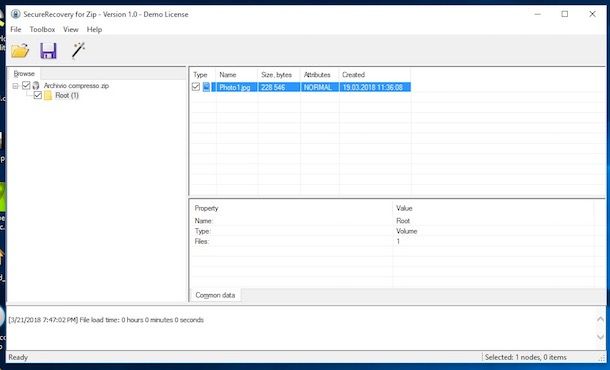
Task: Click the Photo1.jpg file type icon
Action: pos(206,87)
